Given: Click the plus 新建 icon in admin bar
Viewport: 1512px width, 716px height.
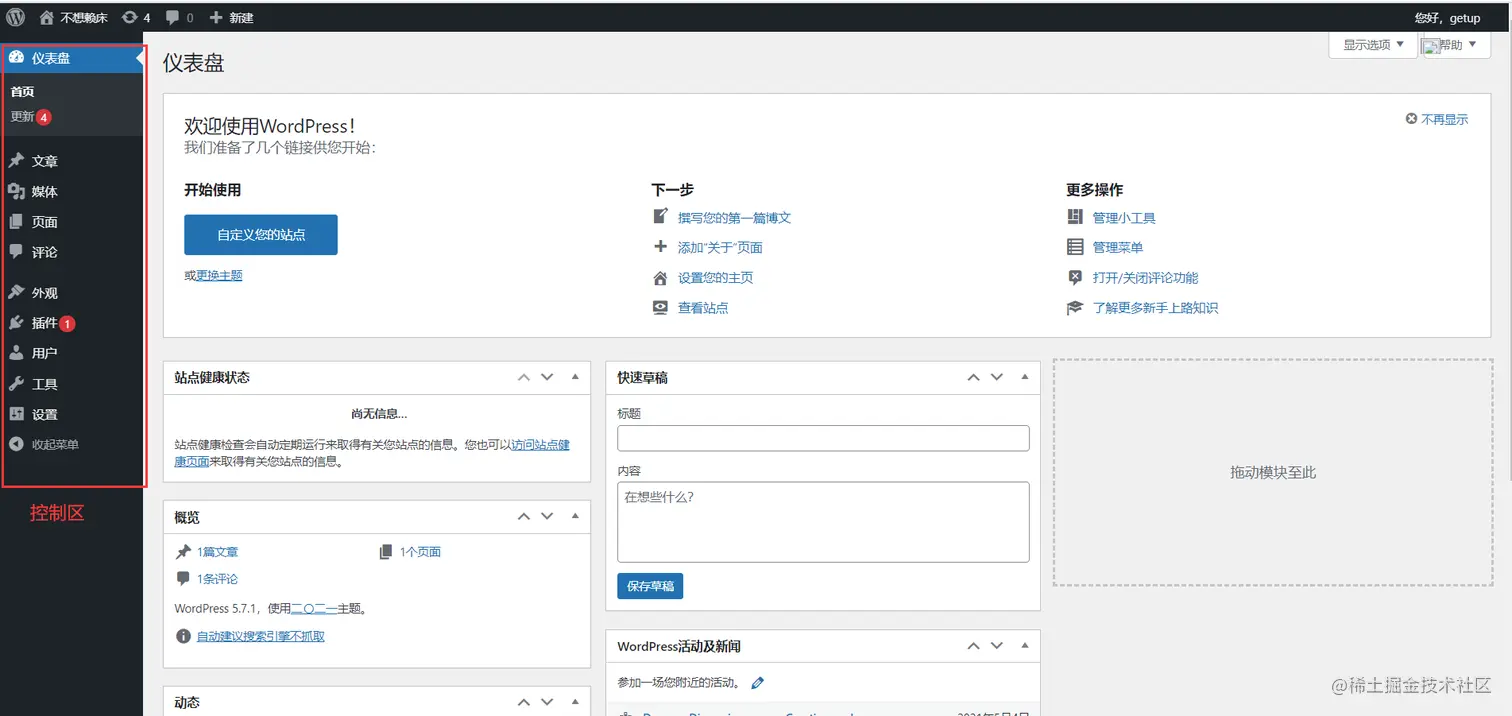Looking at the screenshot, I should (215, 17).
